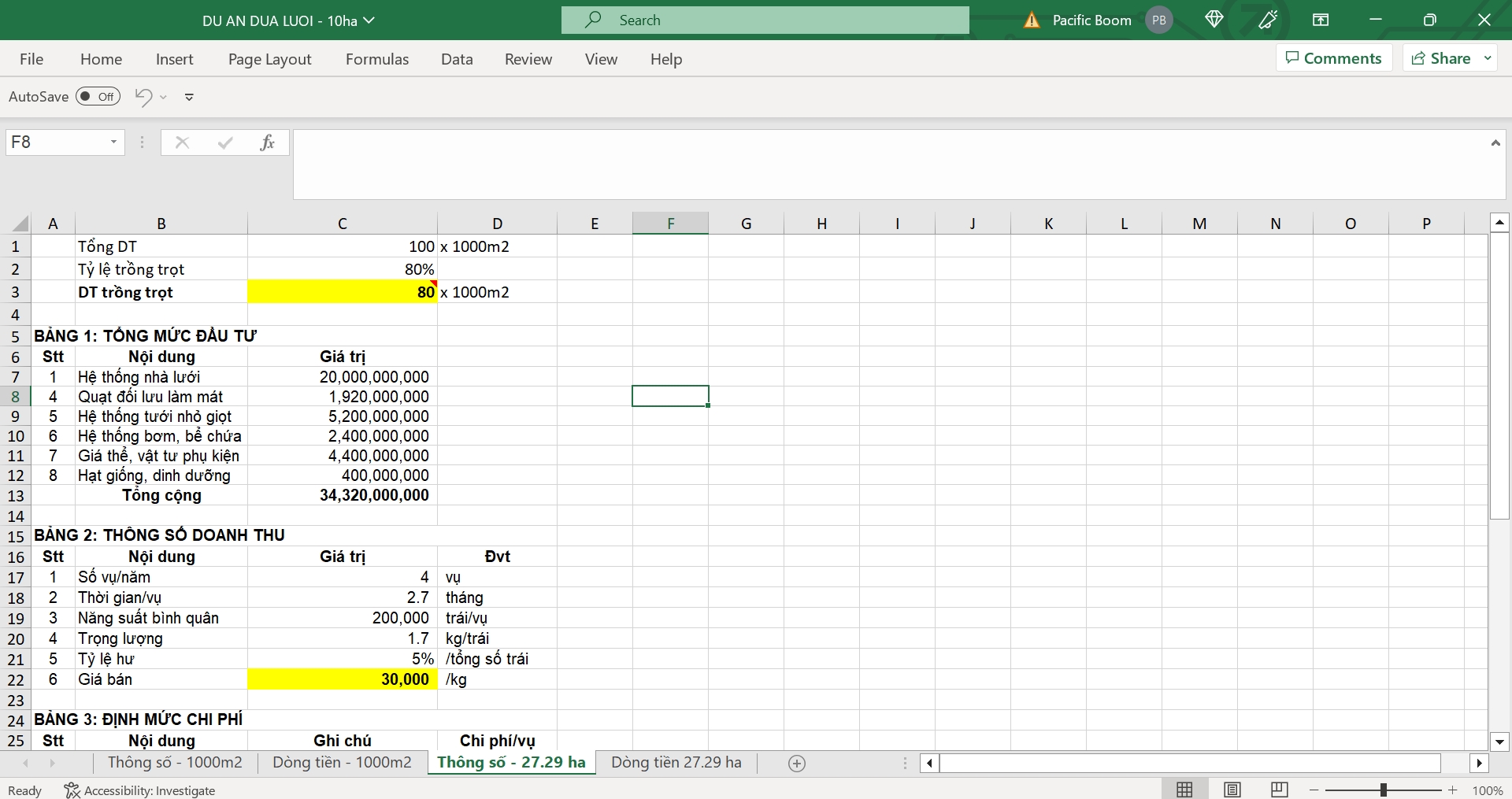1512x799 pixels.
Task: Open the Share button dropdown arrow
Action: (1488, 58)
